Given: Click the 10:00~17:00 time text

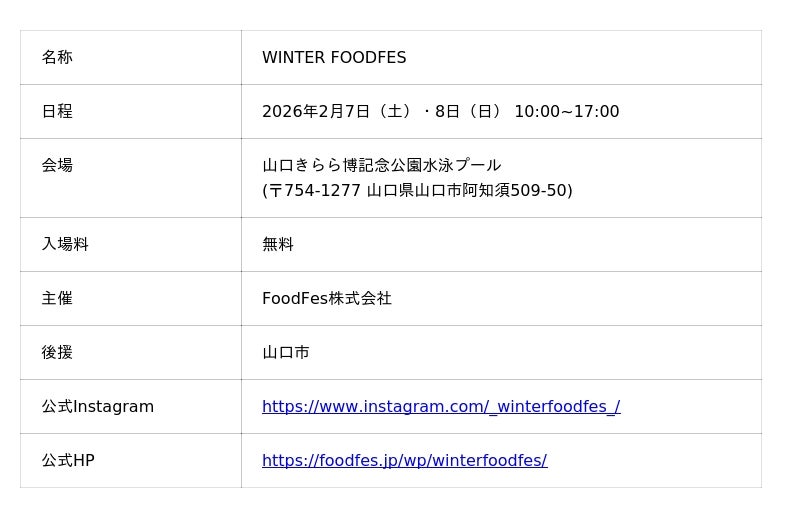Looking at the screenshot, I should 566,111.
